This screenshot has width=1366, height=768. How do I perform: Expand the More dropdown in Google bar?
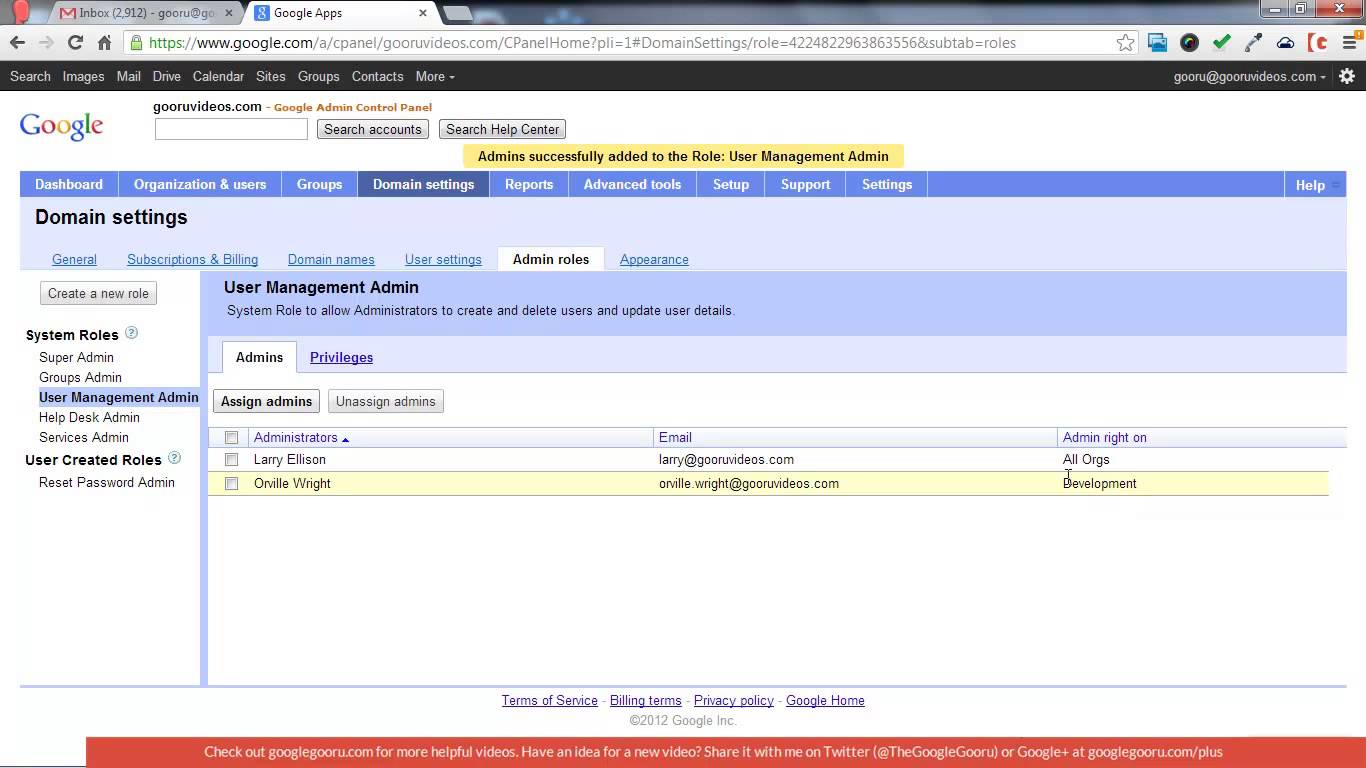(435, 76)
